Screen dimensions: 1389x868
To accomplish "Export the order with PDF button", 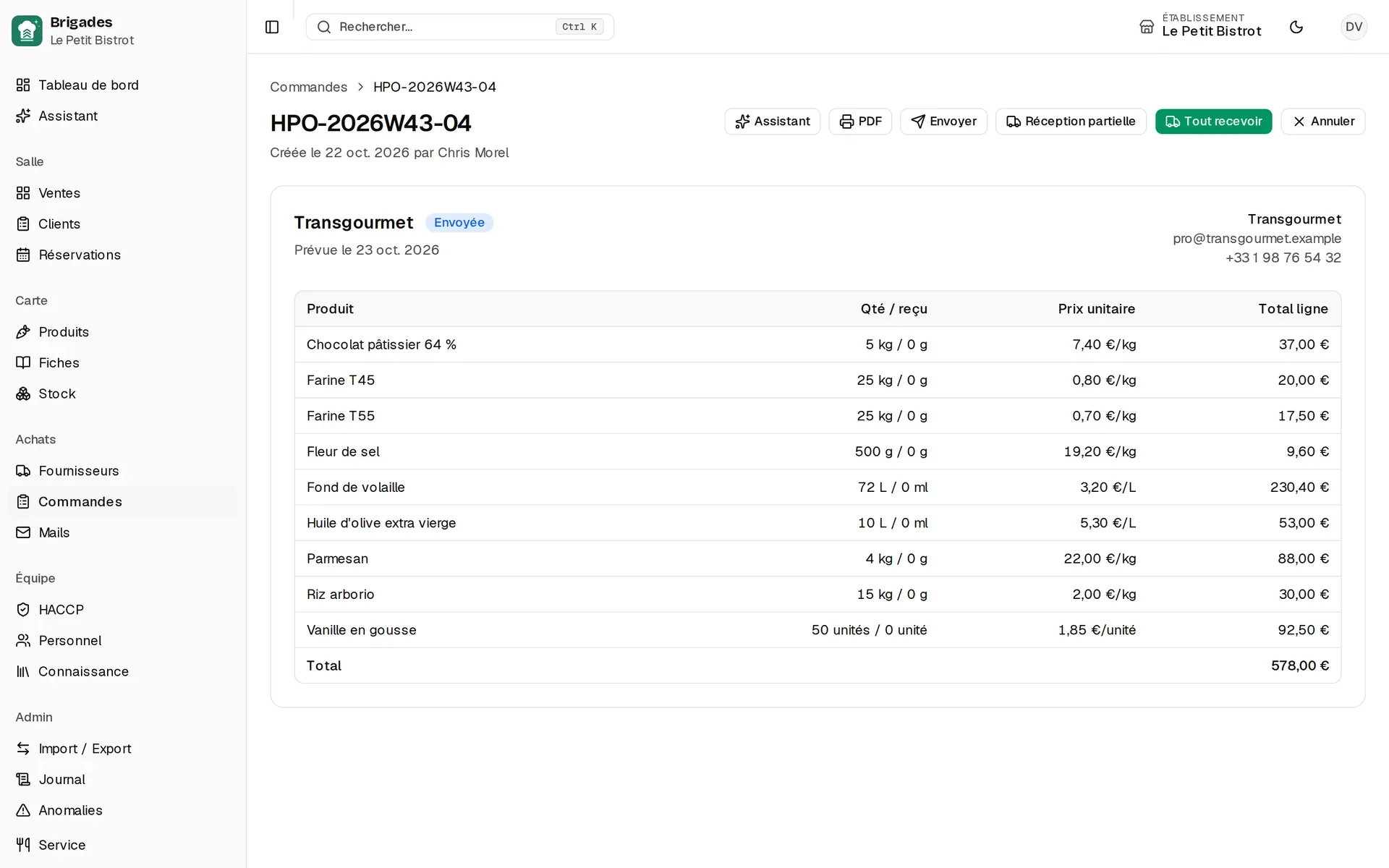I will pos(860,122).
